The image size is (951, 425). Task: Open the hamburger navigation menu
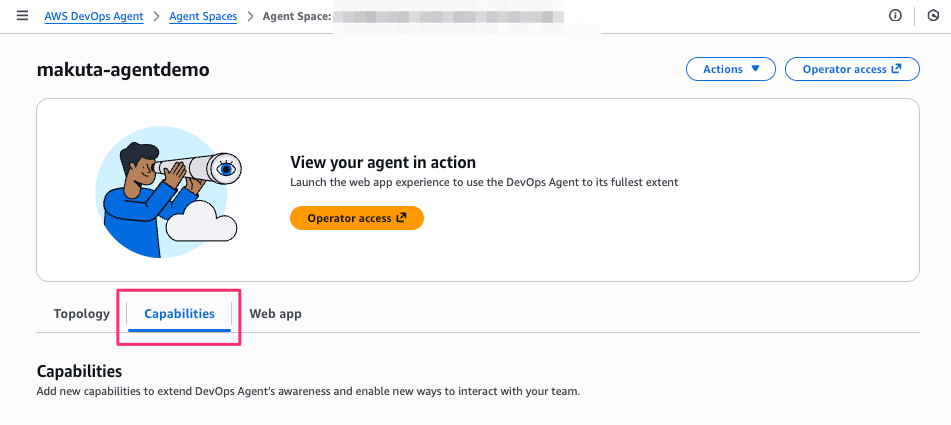pos(22,16)
